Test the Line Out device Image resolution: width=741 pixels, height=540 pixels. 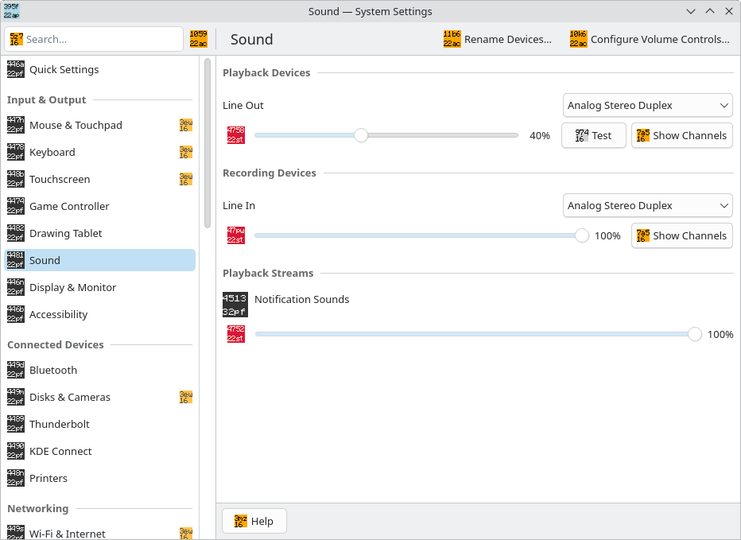[x=594, y=136]
